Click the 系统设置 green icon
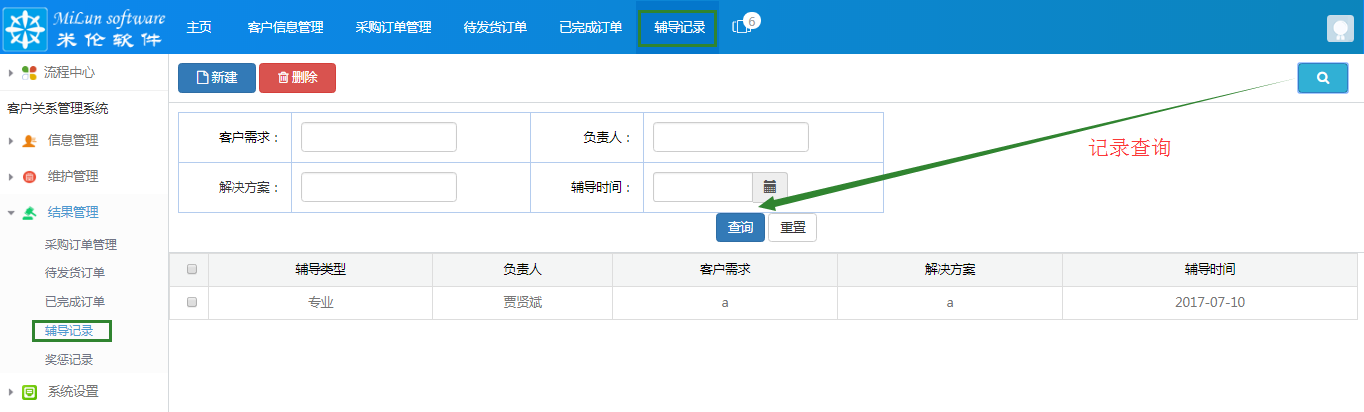The image size is (1364, 412). tap(29, 392)
